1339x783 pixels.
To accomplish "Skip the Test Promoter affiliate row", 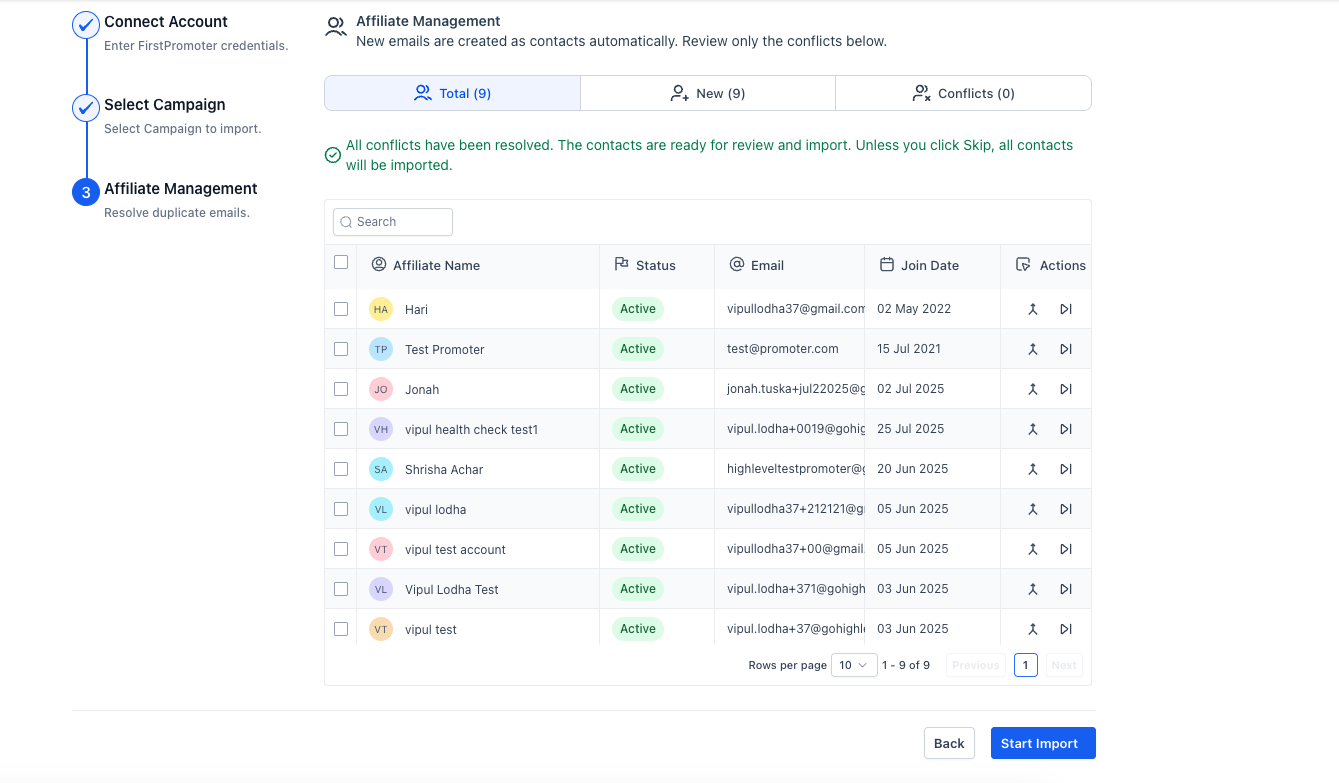I will 1066,349.
